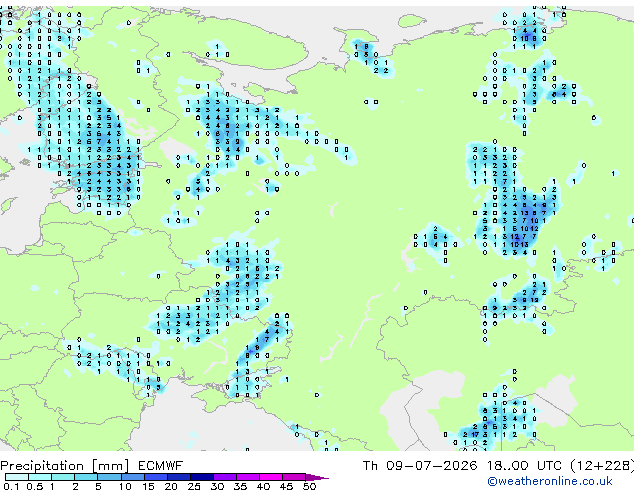
Task: Click the "35" legend scale label
Action: 240,486
